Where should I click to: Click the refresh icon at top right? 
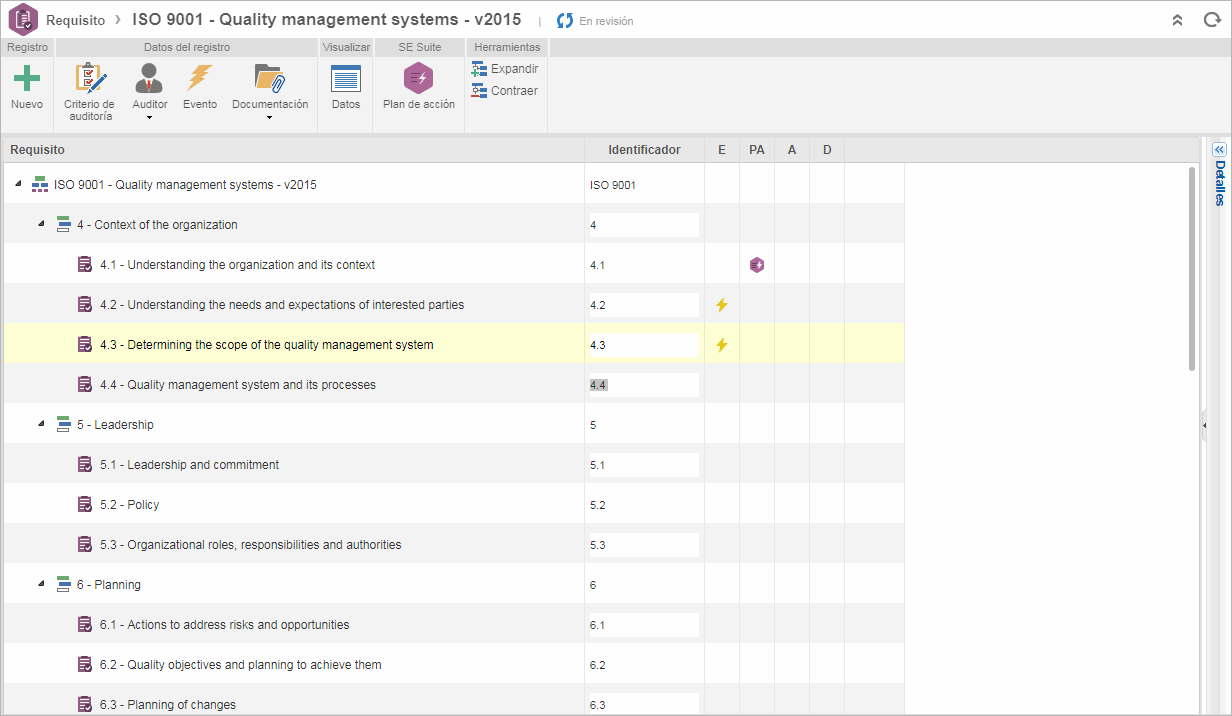1212,20
